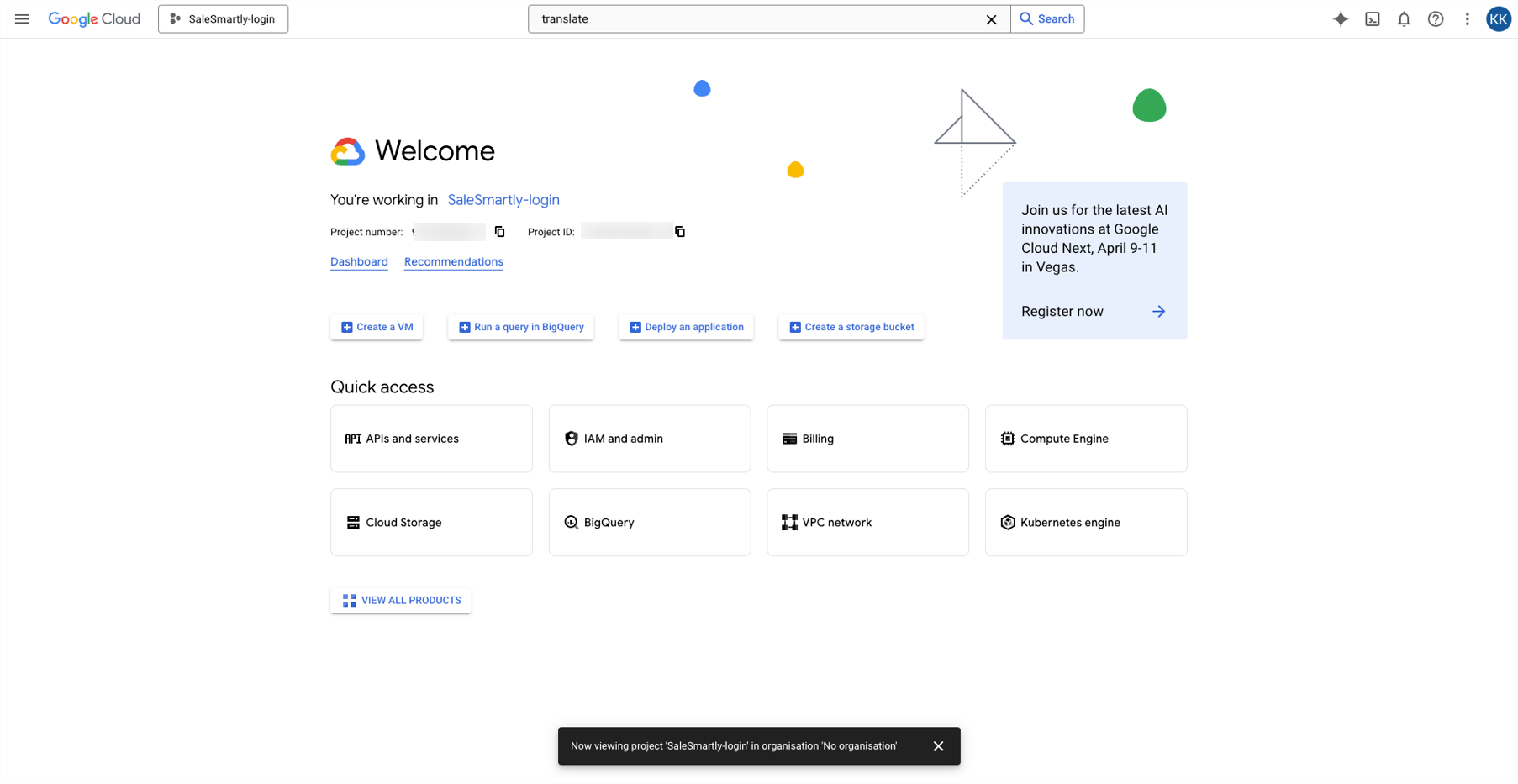Follow the SaleSmartly-login project link

point(503,200)
